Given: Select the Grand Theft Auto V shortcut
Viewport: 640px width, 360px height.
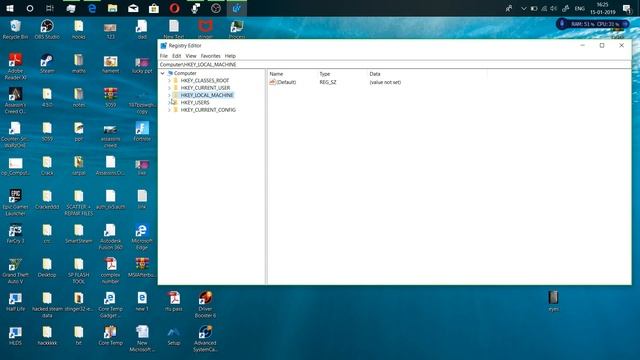Looking at the screenshot, I should (x=16, y=271).
